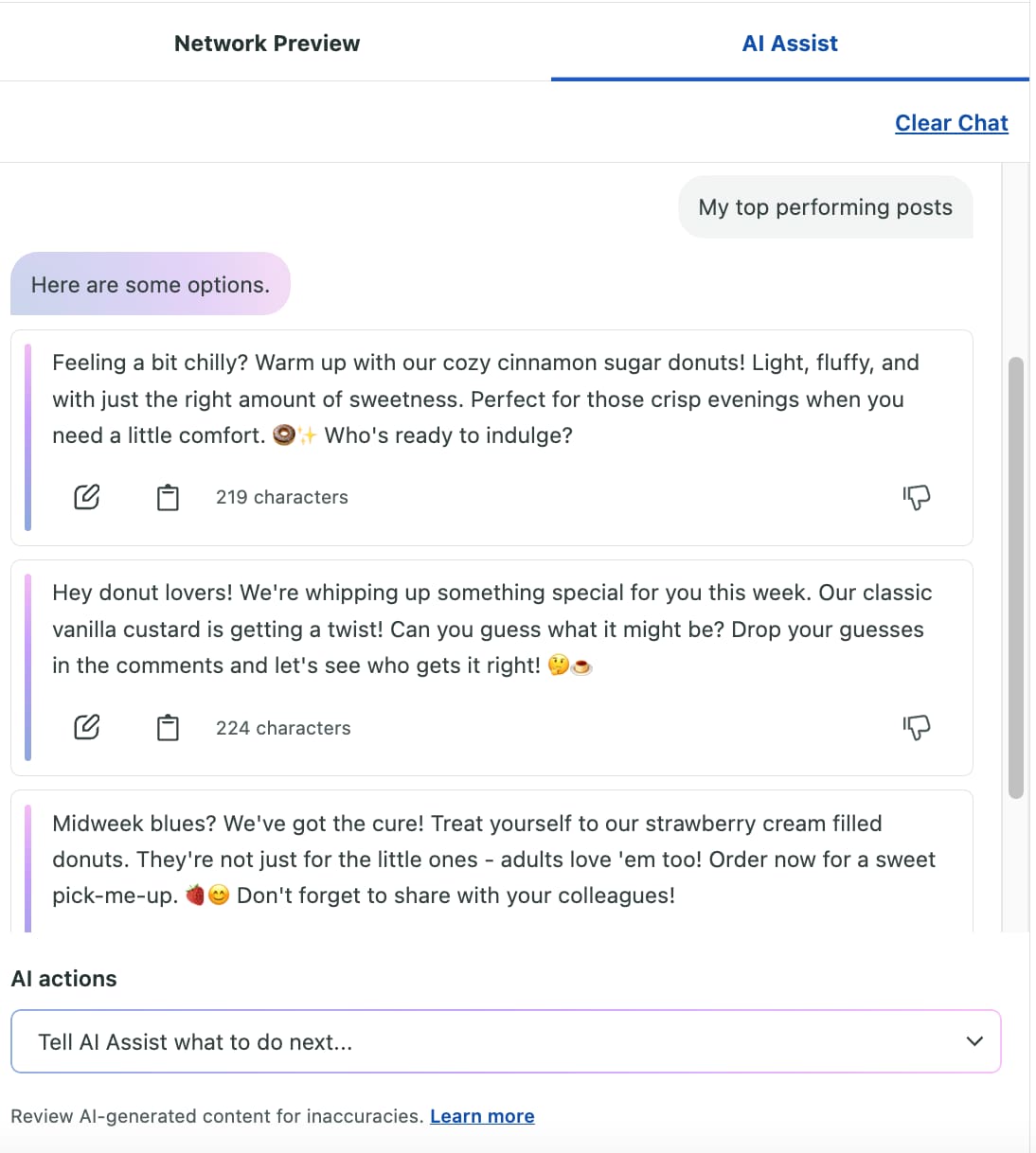Click the edit icon on the cinnamon donut post

coord(86,496)
